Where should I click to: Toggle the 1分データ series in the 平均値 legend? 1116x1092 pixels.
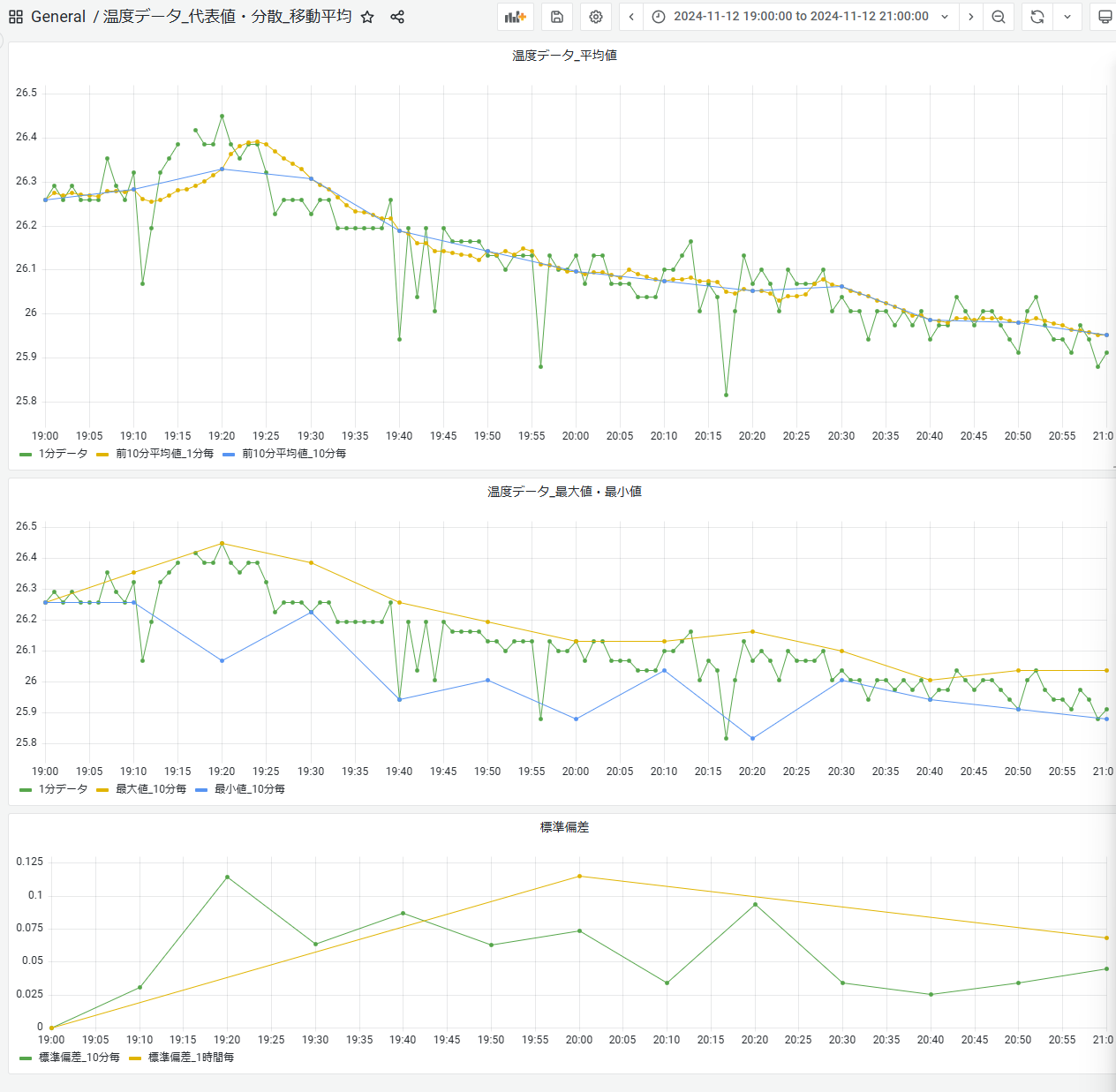[63, 454]
